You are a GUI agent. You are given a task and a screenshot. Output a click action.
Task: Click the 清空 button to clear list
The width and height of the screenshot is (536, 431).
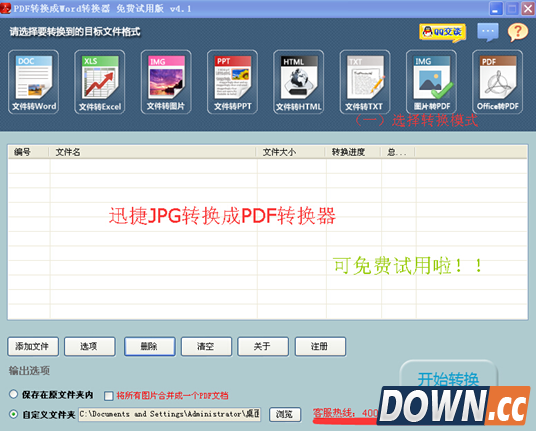(206, 347)
